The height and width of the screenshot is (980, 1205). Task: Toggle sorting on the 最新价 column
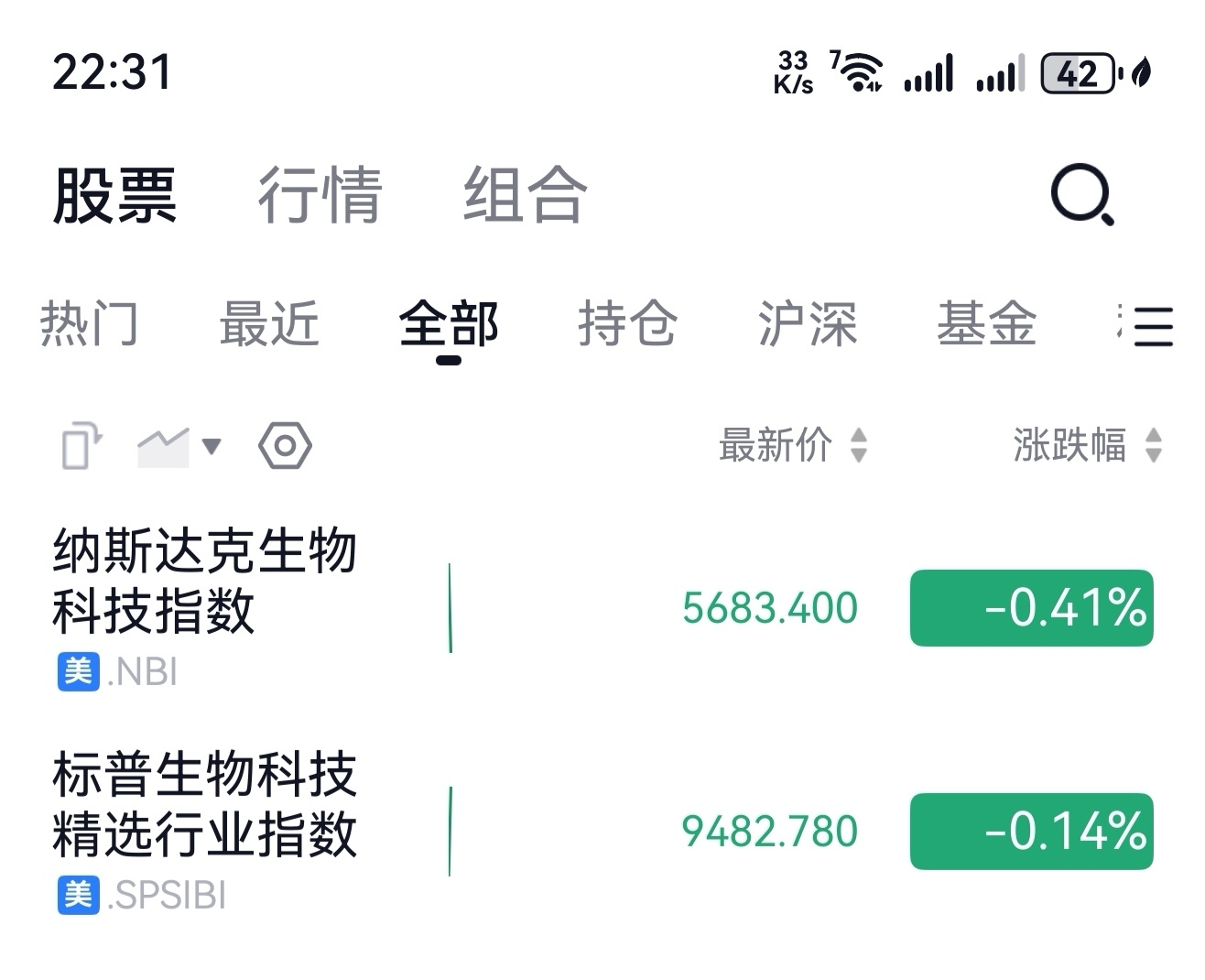[789, 446]
